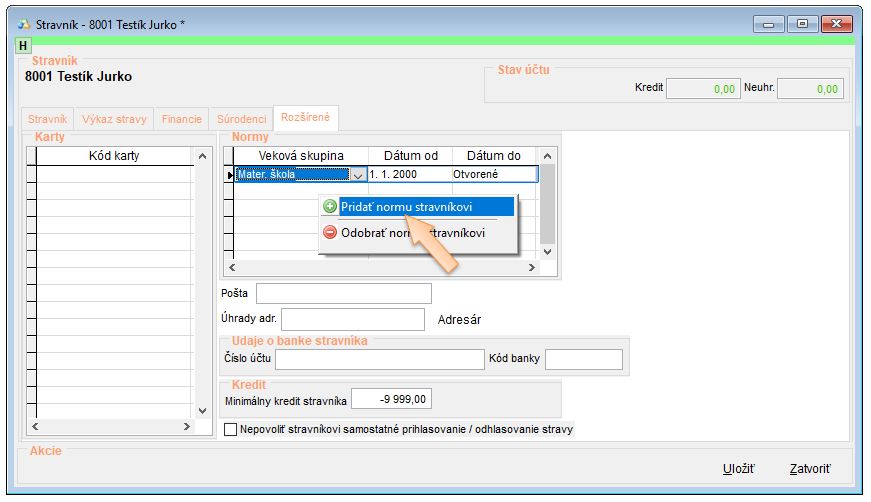Click the application icon in title bar
This screenshot has width=871, height=502.
click(23, 23)
